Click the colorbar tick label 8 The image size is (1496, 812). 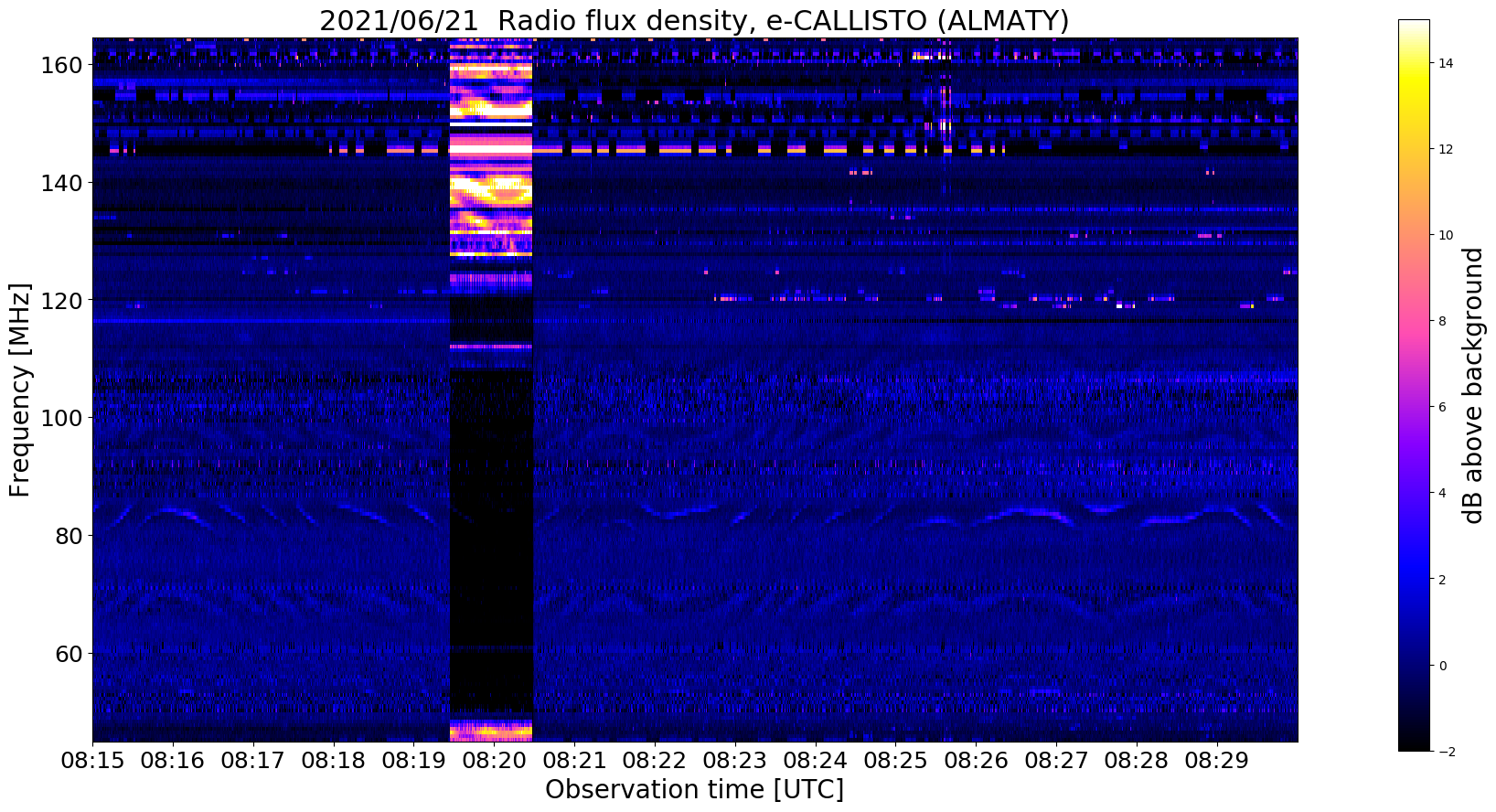(1442, 321)
